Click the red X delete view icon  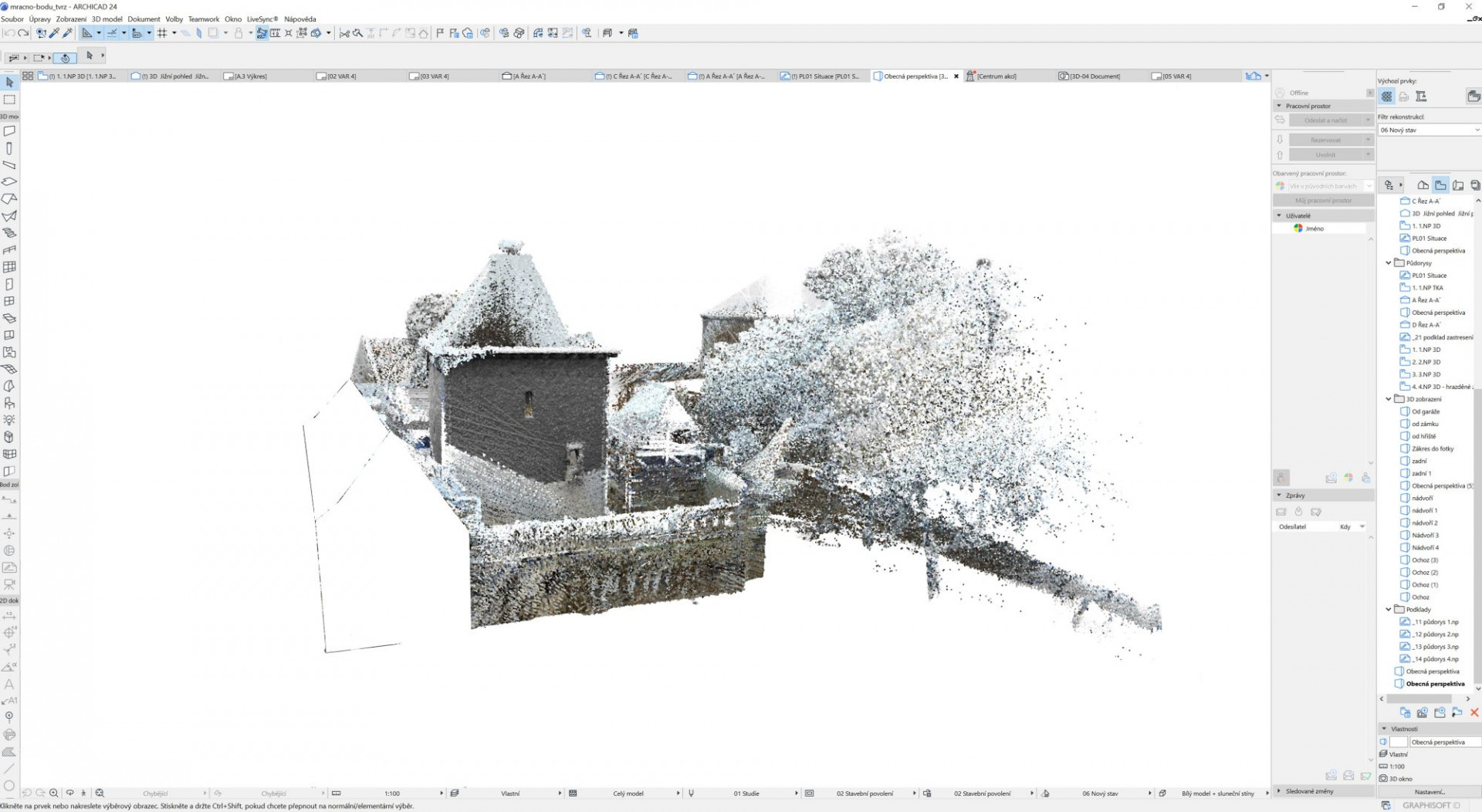pos(1474,712)
